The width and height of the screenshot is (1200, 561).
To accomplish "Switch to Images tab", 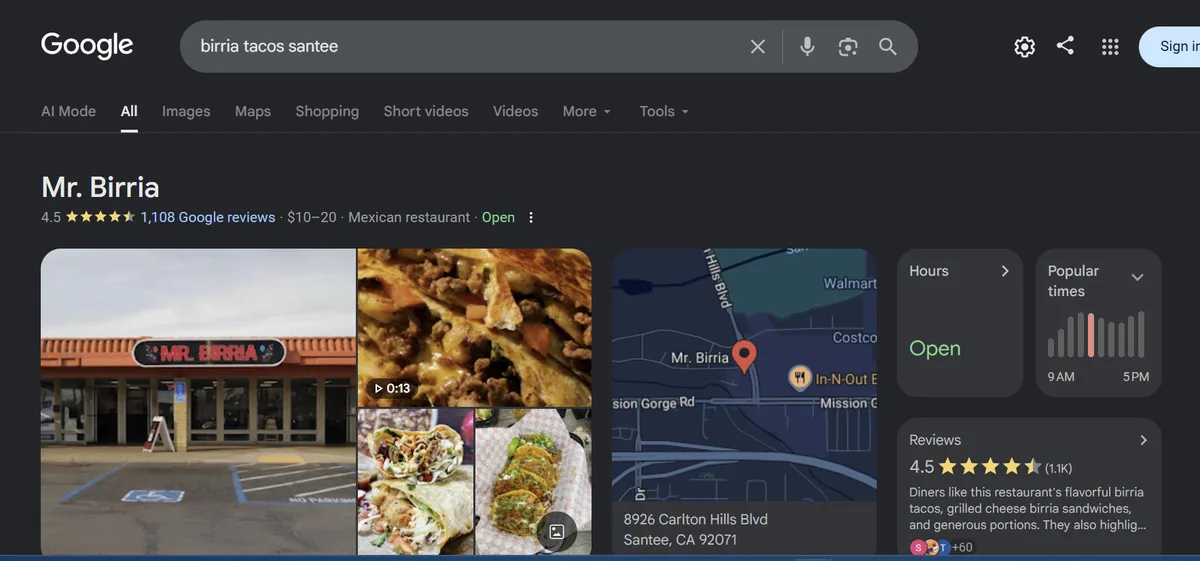I will point(186,111).
